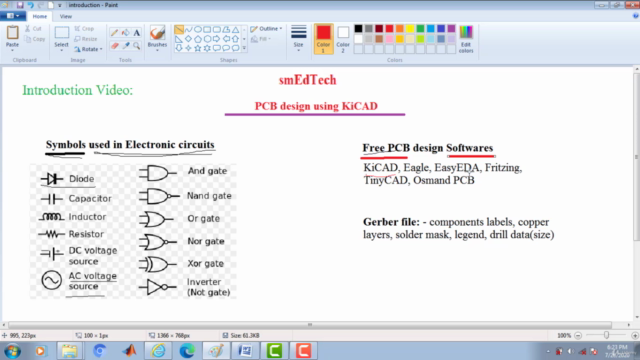Switch to the View tab

coord(66,16)
